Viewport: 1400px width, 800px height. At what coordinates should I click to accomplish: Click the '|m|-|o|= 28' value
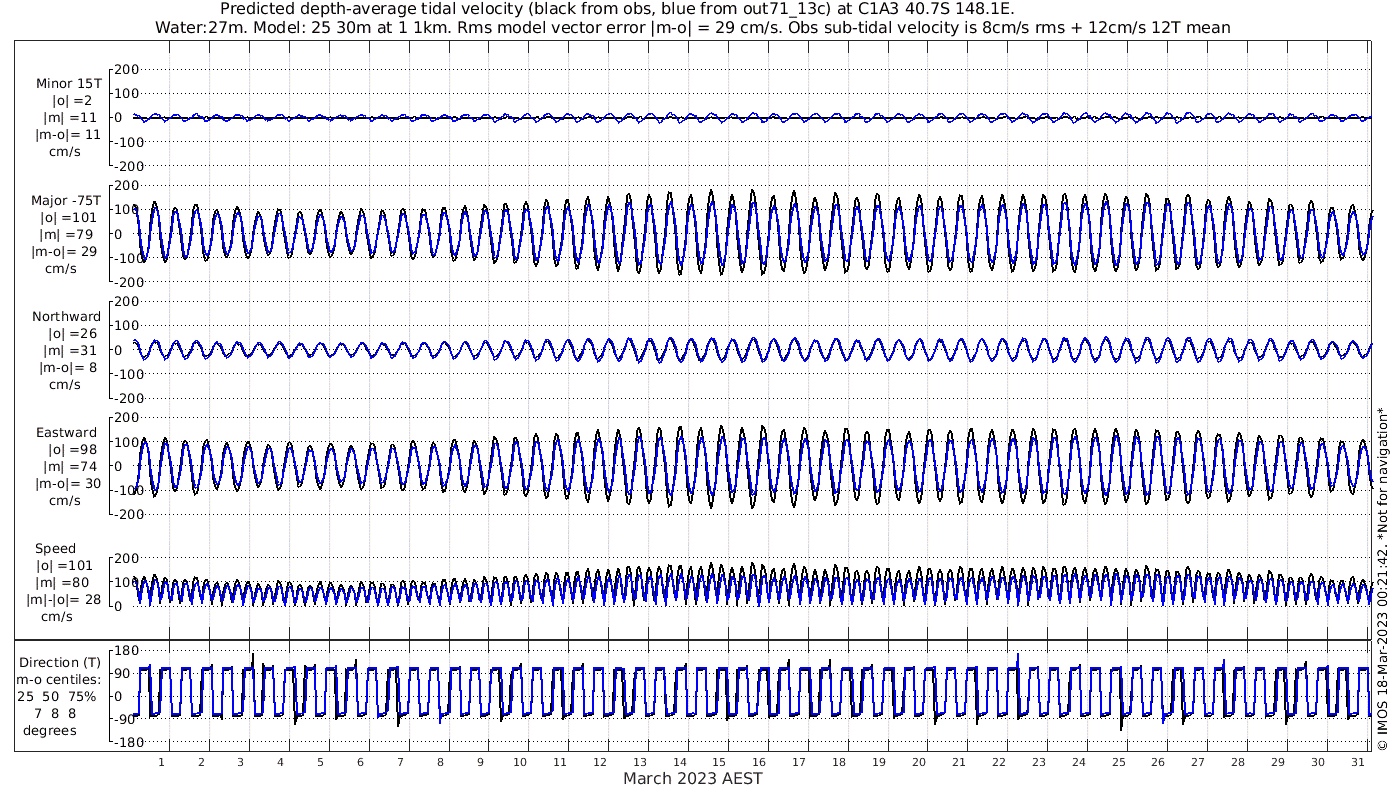point(64,600)
